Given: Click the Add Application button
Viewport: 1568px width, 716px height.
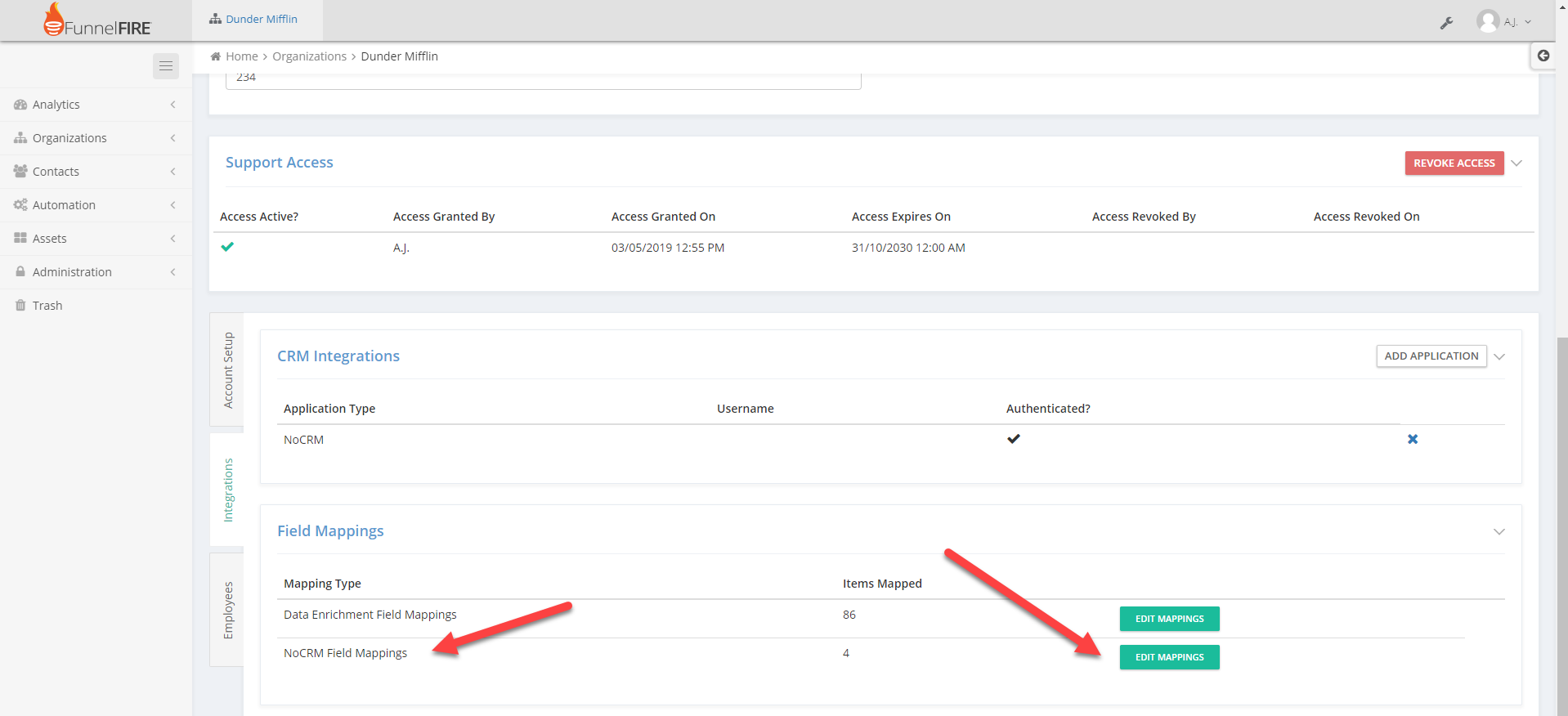Looking at the screenshot, I should [x=1431, y=356].
